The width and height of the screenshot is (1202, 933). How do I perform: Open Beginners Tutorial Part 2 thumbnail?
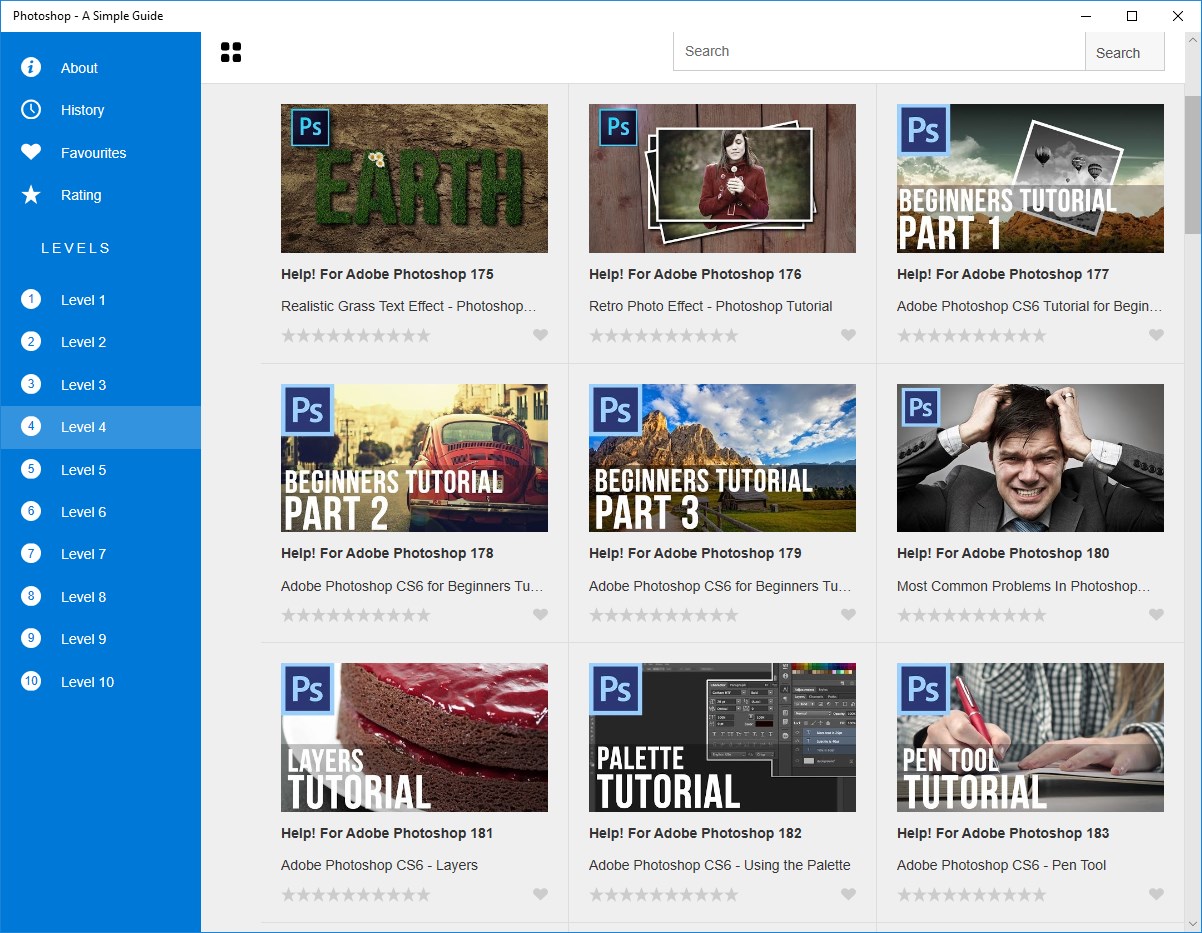click(x=414, y=458)
